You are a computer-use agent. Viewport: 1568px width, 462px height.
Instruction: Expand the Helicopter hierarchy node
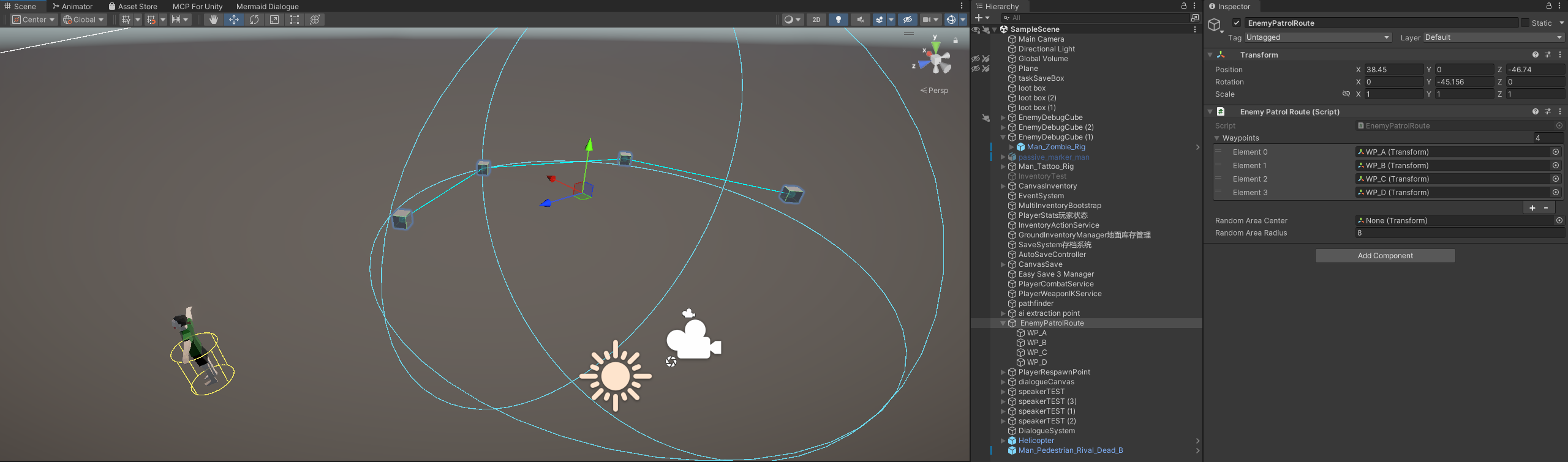(1003, 441)
